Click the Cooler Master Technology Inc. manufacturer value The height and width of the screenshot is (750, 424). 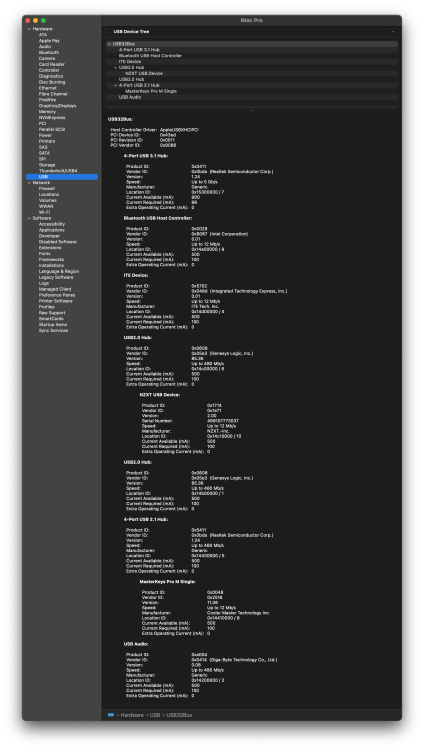(239, 613)
